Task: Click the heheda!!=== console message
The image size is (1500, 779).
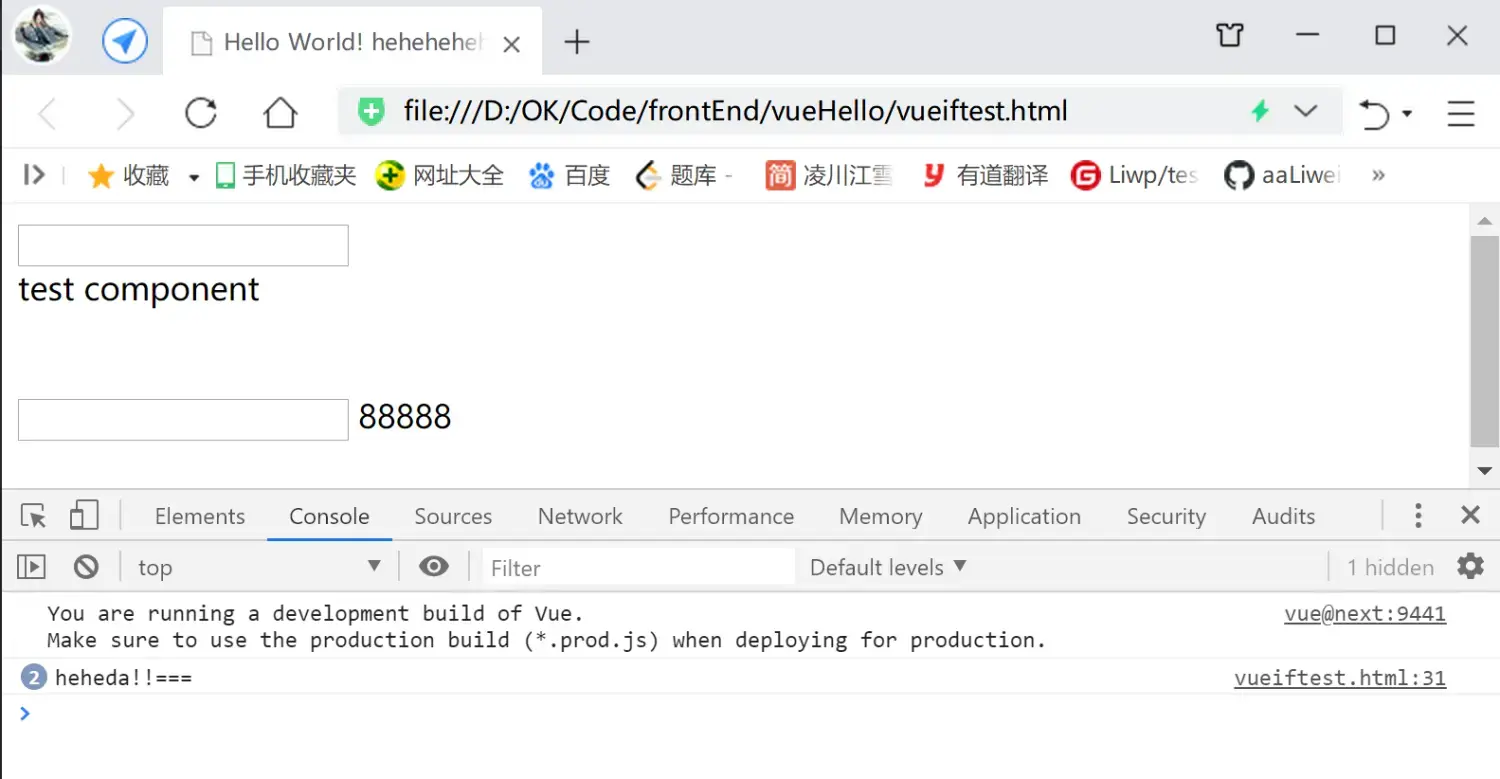Action: tap(123, 678)
